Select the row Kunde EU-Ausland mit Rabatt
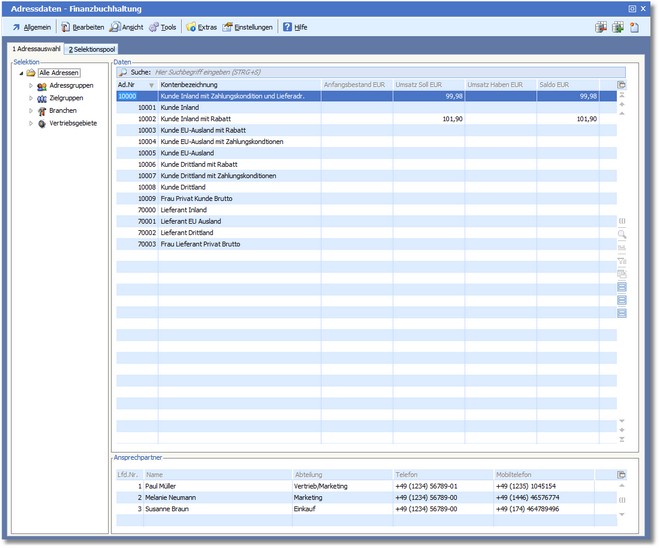Screen dimensions: 659x548 tap(204, 130)
